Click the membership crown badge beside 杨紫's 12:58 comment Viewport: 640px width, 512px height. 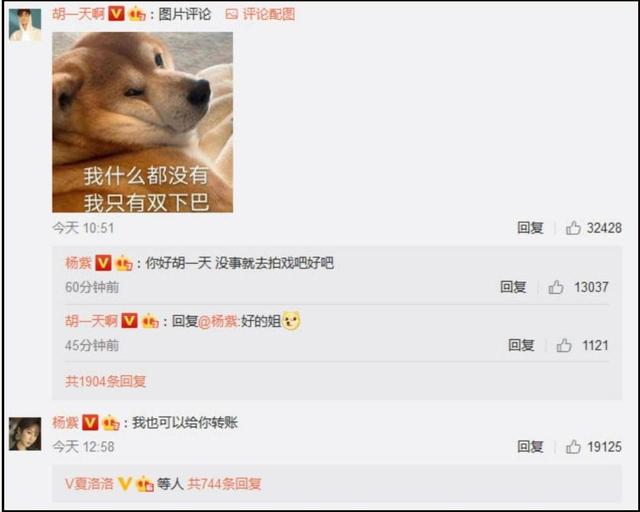pyautogui.click(x=110, y=423)
